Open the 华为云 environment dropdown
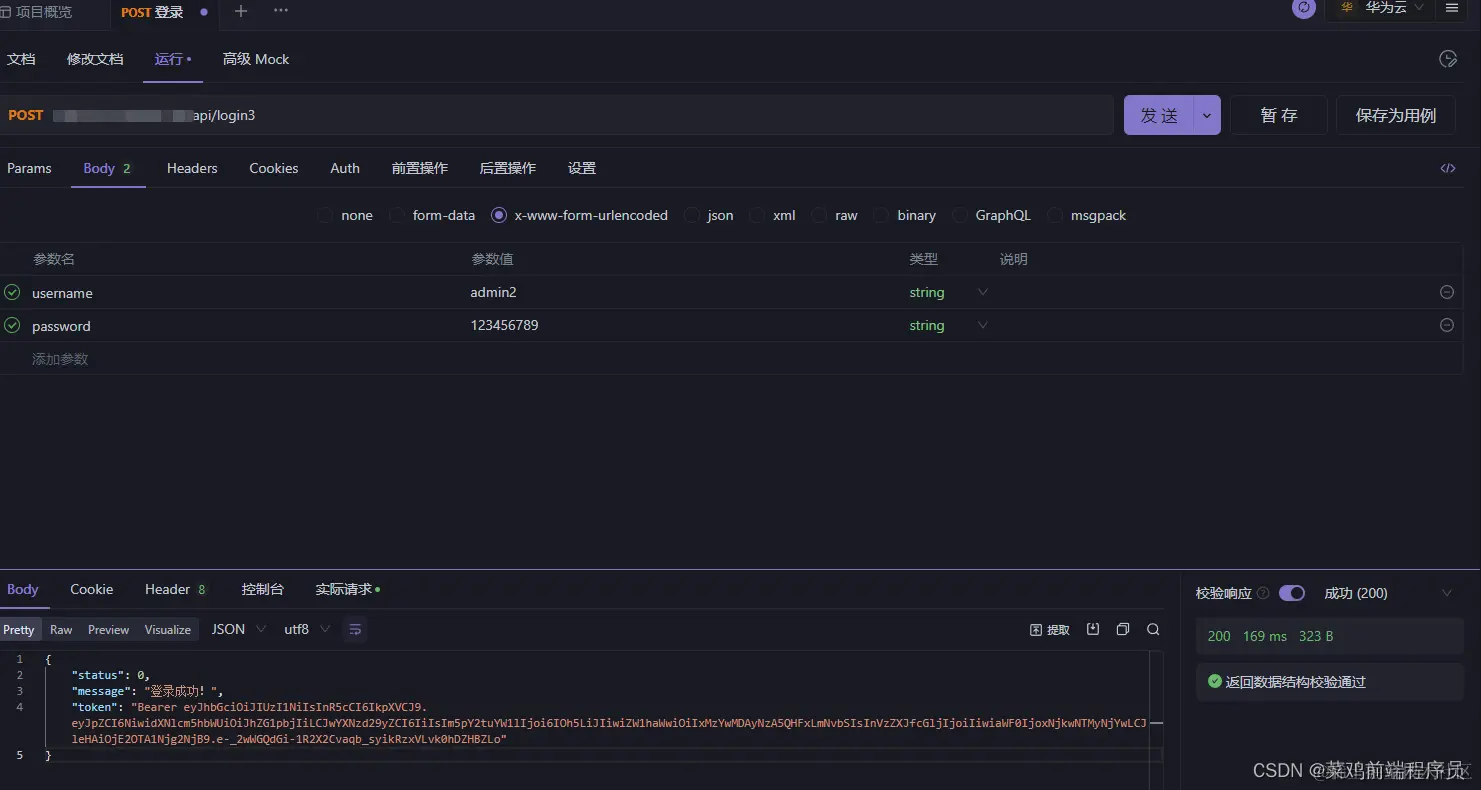 coord(1382,8)
